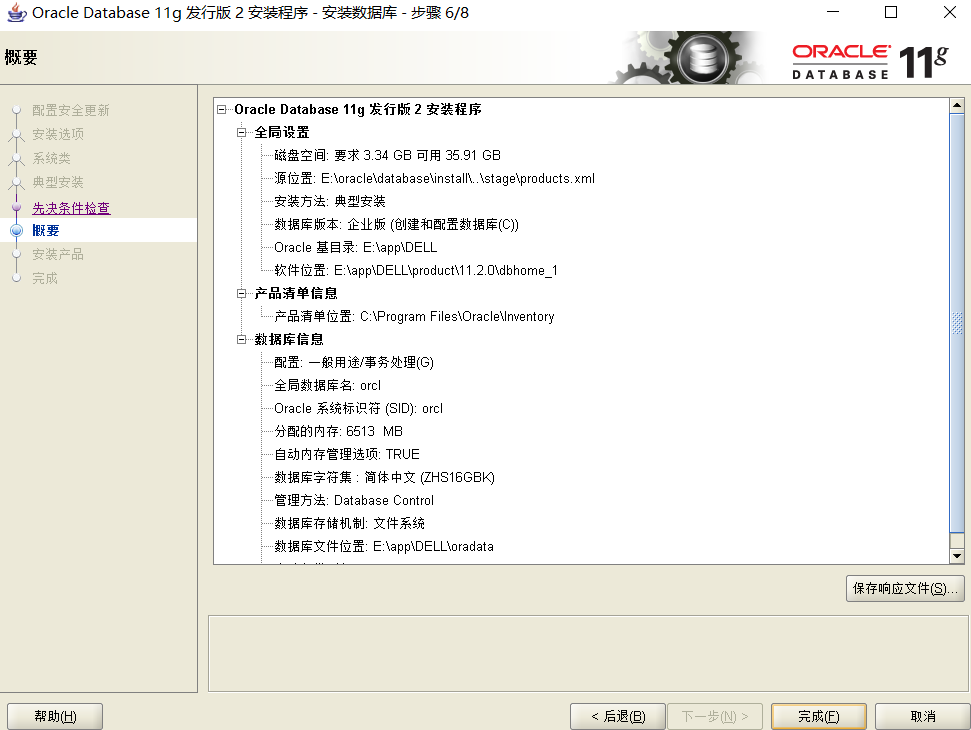Click 保存响应文件 button

(904, 589)
